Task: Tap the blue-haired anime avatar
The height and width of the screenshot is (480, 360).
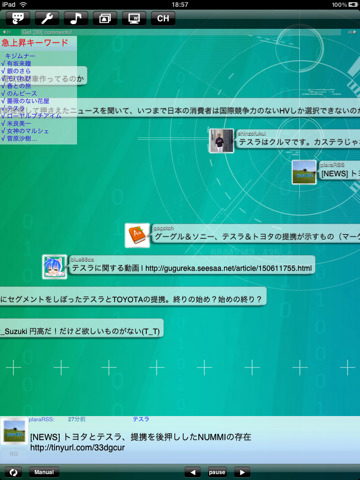Action: pos(55,267)
